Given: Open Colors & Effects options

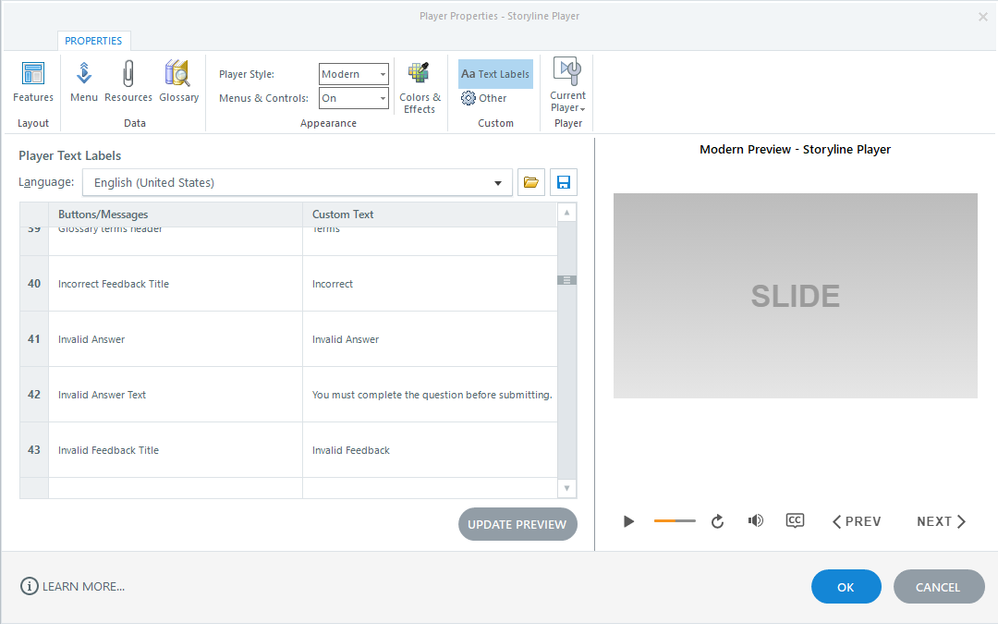Looking at the screenshot, I should pos(419,88).
